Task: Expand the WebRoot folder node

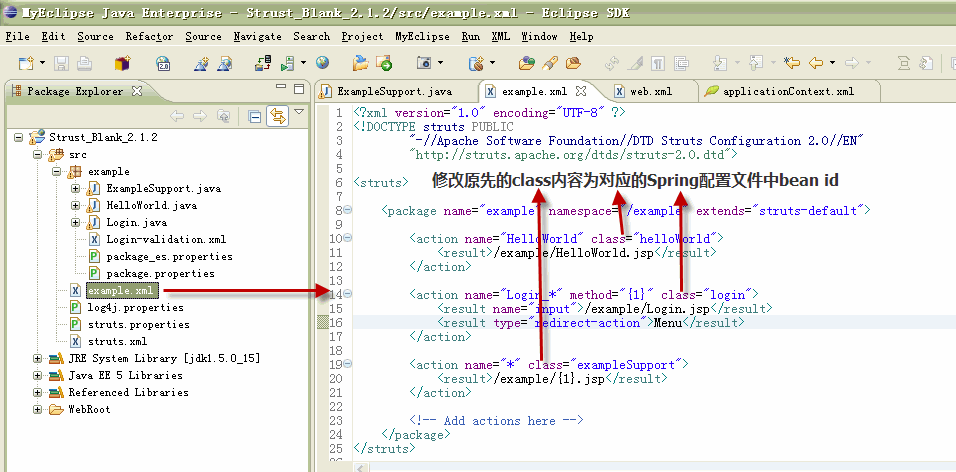Action: coord(38,409)
